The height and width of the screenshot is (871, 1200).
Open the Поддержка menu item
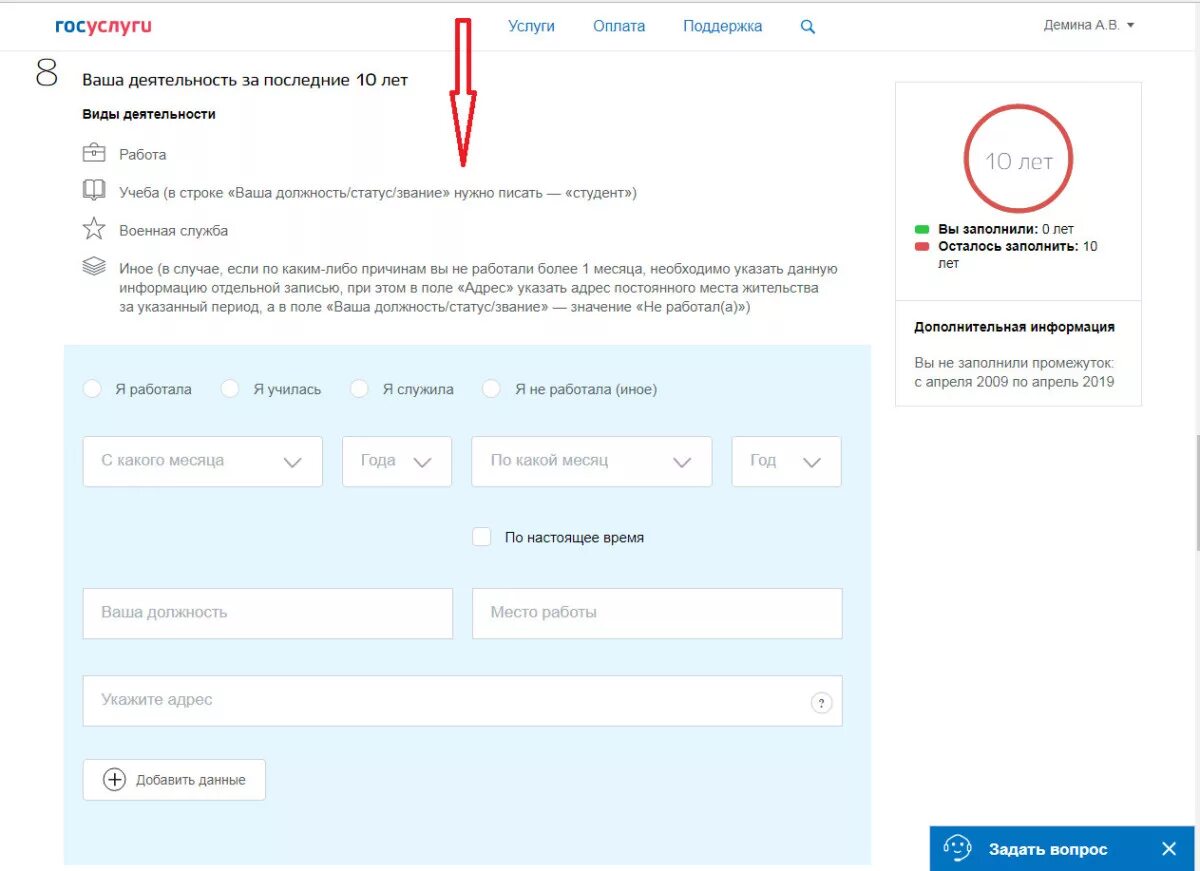[x=723, y=26]
